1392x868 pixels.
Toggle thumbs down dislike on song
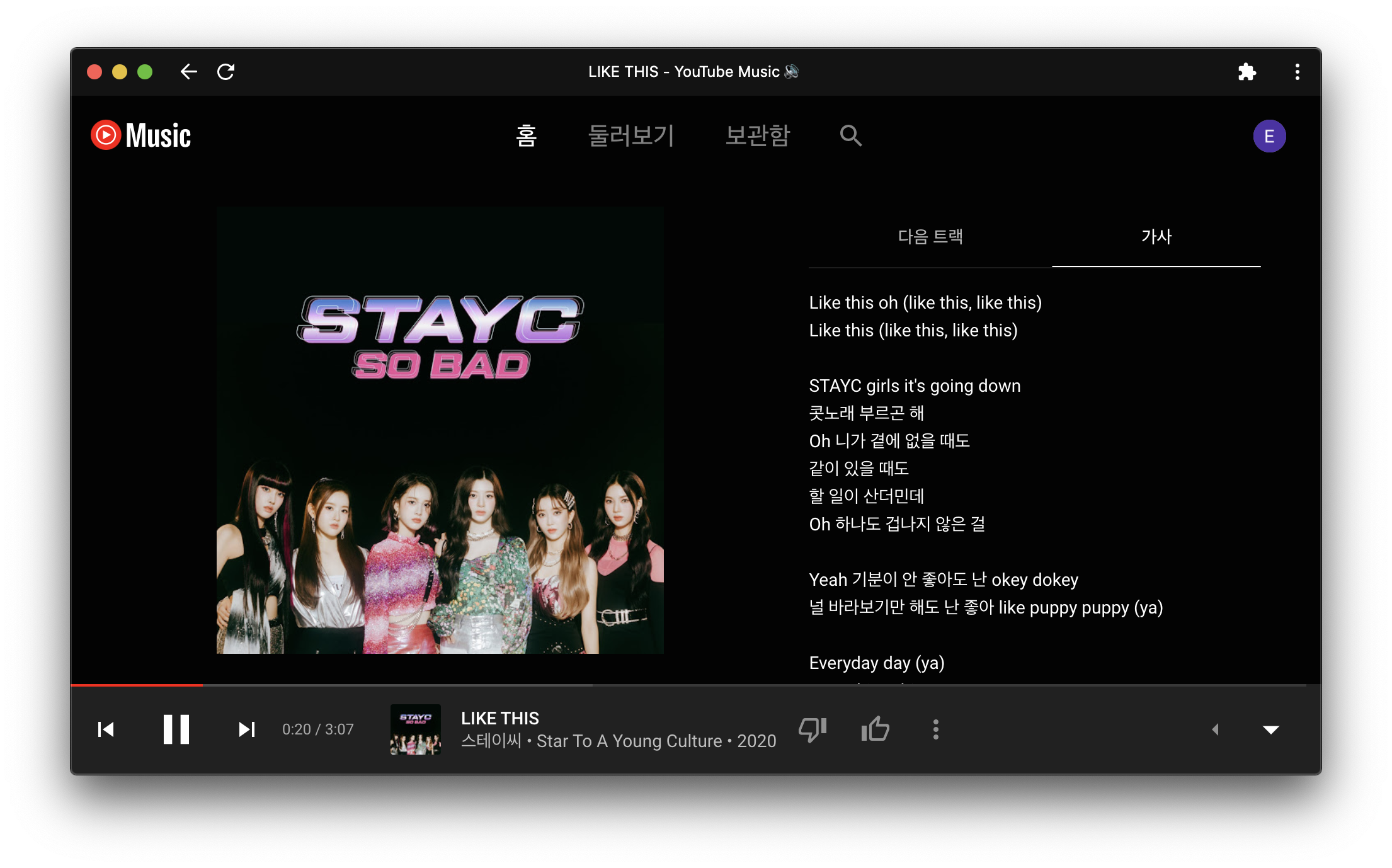(x=813, y=729)
